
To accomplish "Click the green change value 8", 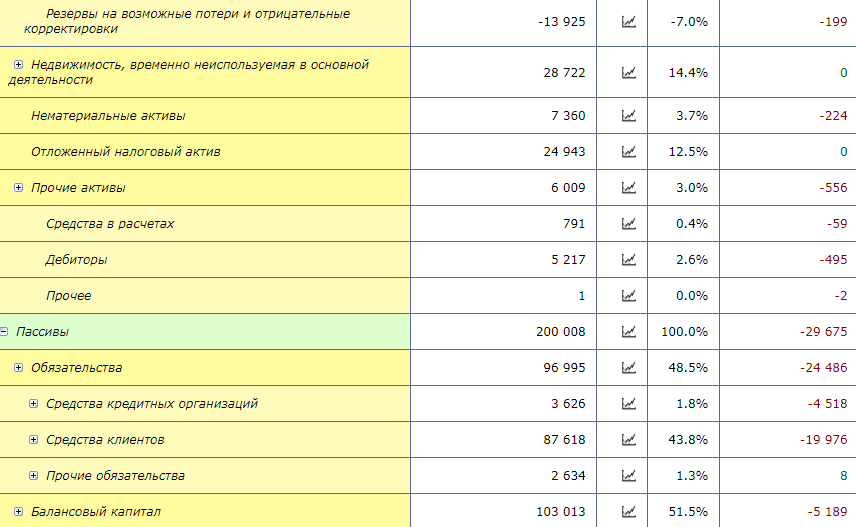I will pyautogui.click(x=844, y=476).
